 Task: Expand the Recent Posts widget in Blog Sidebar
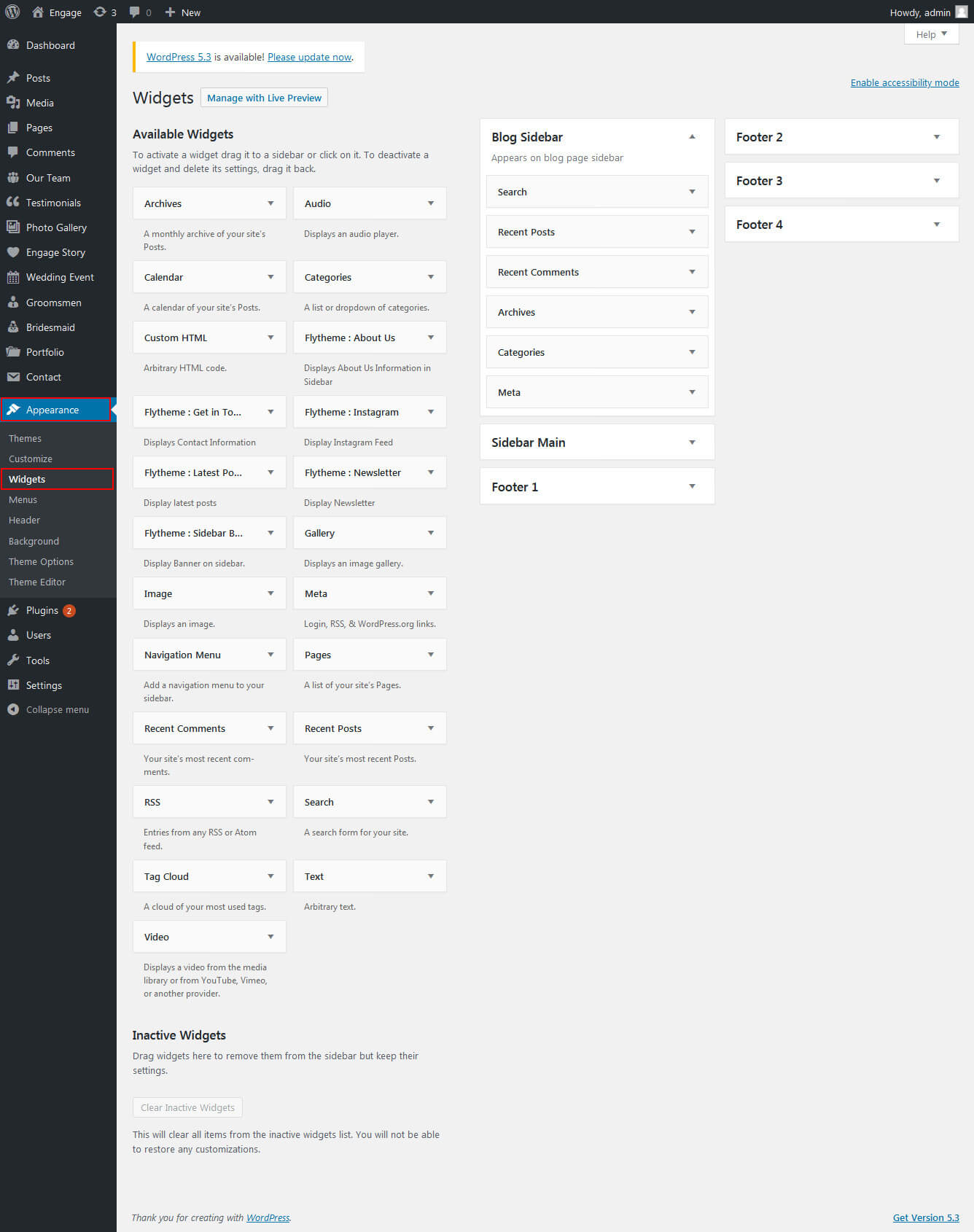tap(692, 232)
